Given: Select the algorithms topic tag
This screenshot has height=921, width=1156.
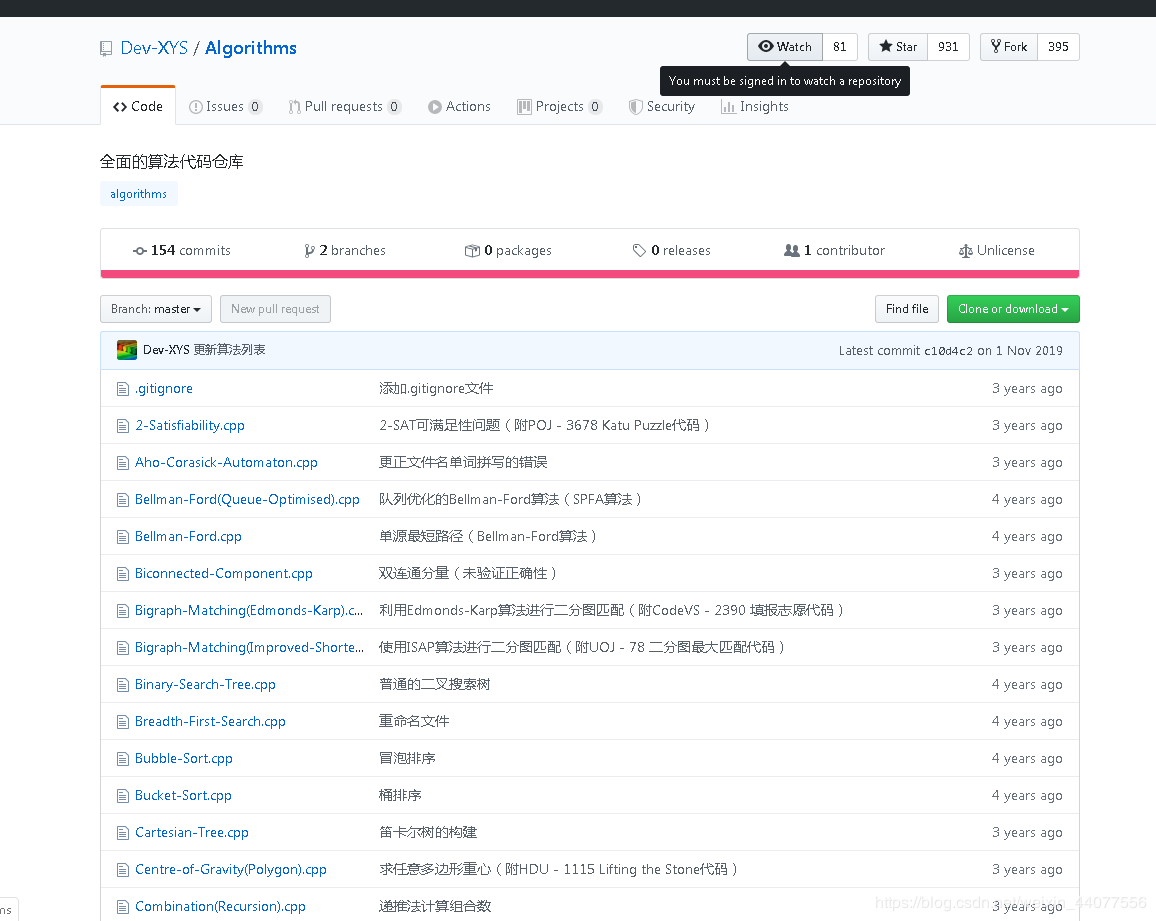Looking at the screenshot, I should tap(138, 194).
